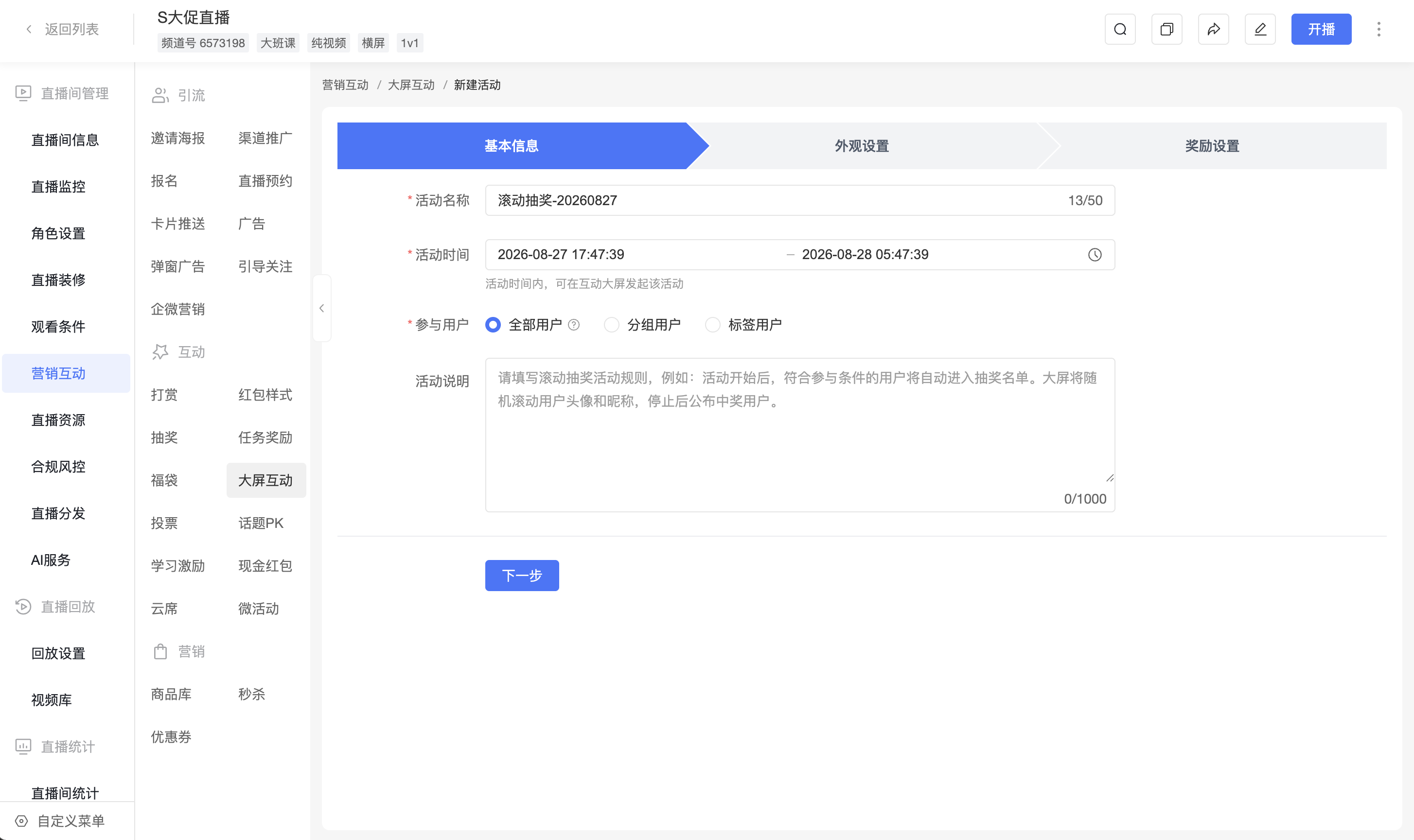1414x840 pixels.
Task: Open 直播分发 in the left menu
Action: [x=58, y=513]
